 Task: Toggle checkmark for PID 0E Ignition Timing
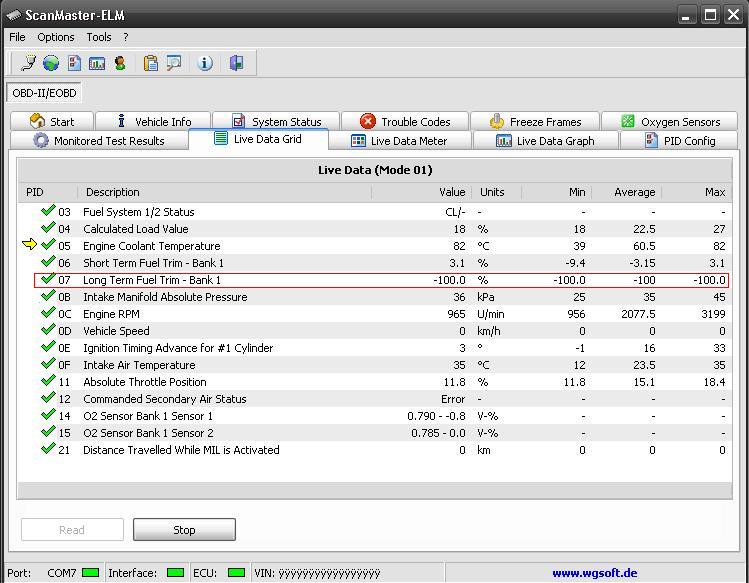(48, 346)
